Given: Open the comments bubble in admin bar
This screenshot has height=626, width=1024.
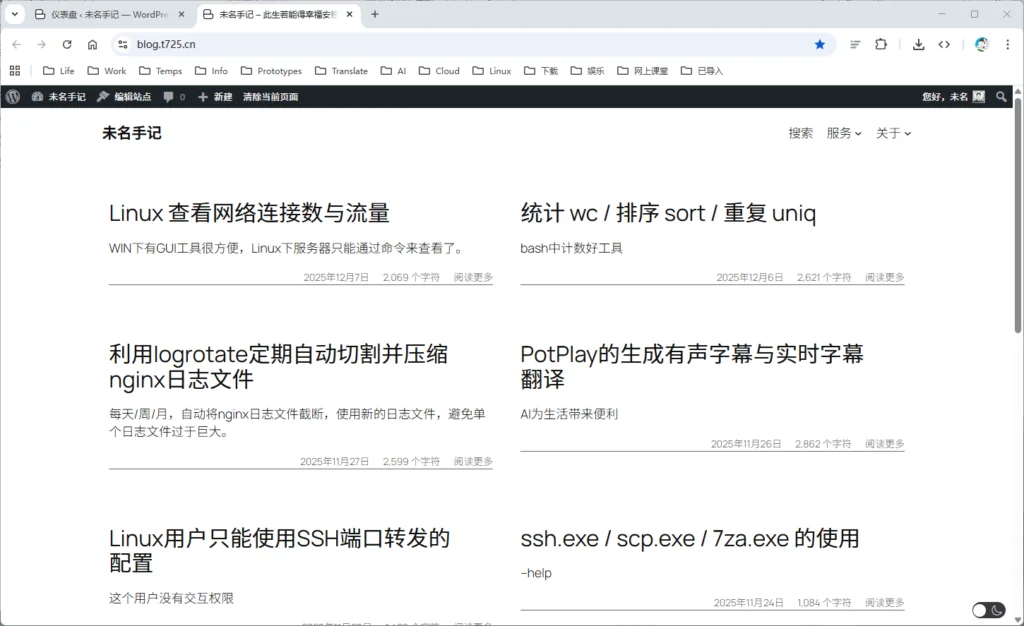Looking at the screenshot, I should click(173, 97).
